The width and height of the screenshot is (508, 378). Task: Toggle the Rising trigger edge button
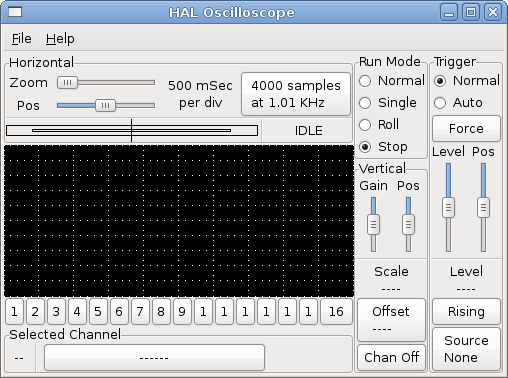(x=466, y=312)
